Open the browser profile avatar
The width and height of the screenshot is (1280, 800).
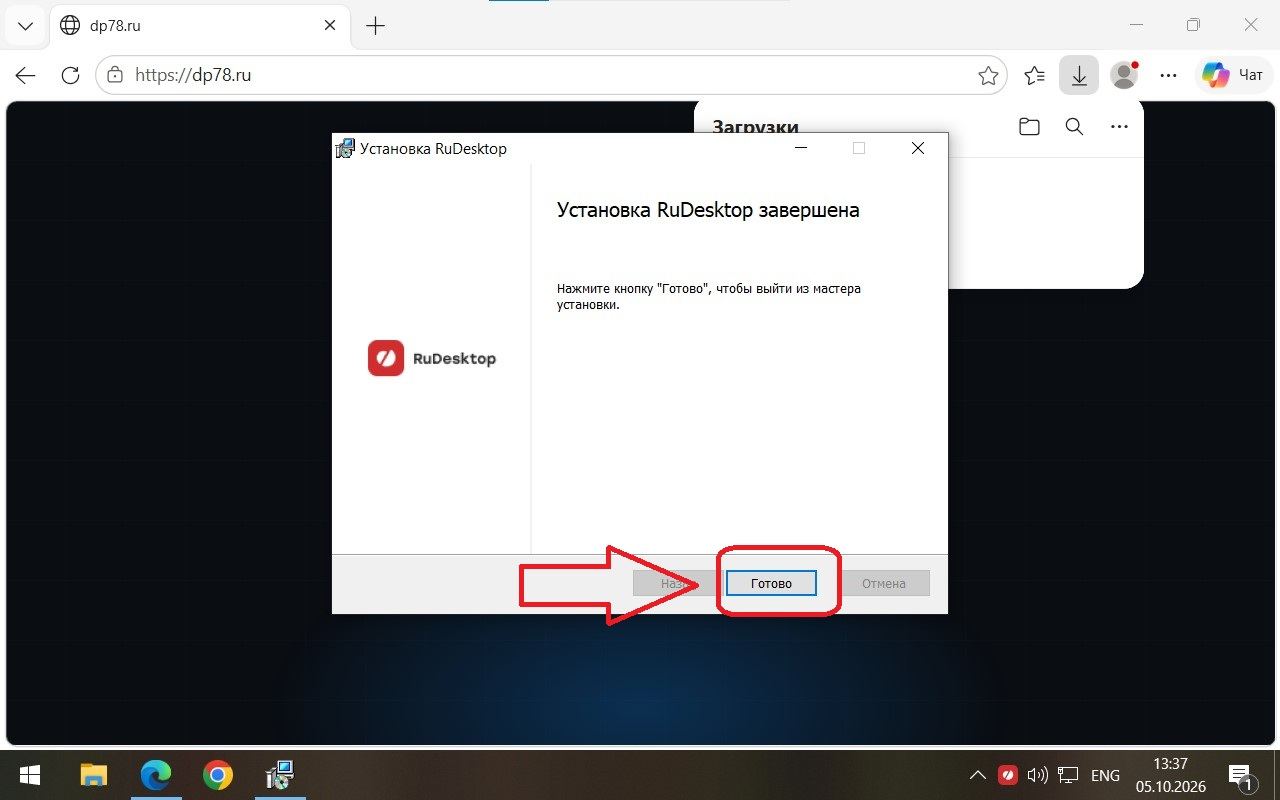(x=1125, y=75)
